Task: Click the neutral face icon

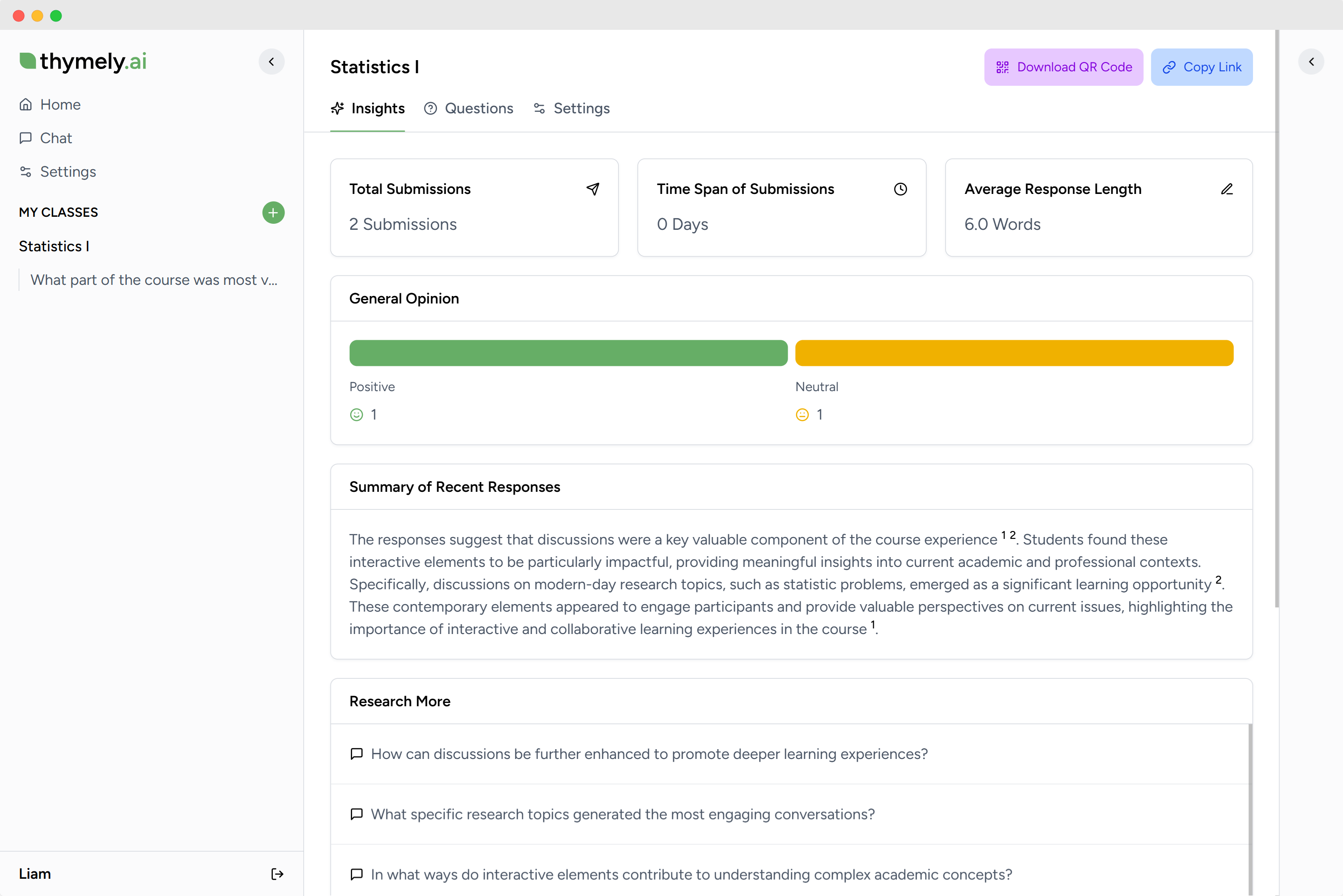Action: [802, 415]
